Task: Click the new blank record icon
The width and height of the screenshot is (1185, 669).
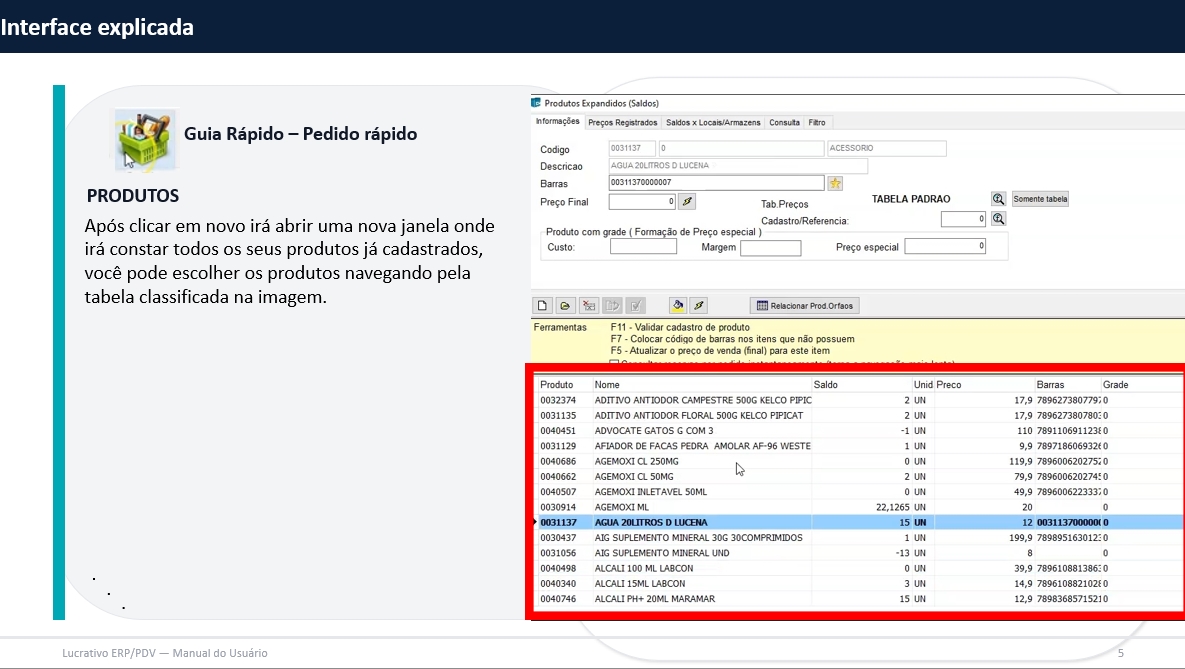Action: [543, 306]
